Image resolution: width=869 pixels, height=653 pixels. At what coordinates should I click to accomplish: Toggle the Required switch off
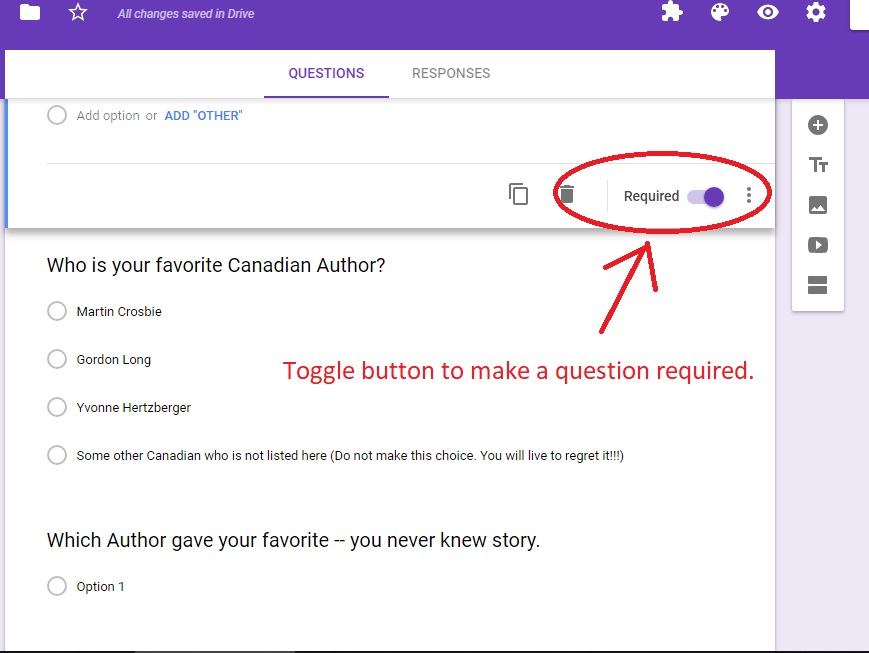pyautogui.click(x=706, y=196)
